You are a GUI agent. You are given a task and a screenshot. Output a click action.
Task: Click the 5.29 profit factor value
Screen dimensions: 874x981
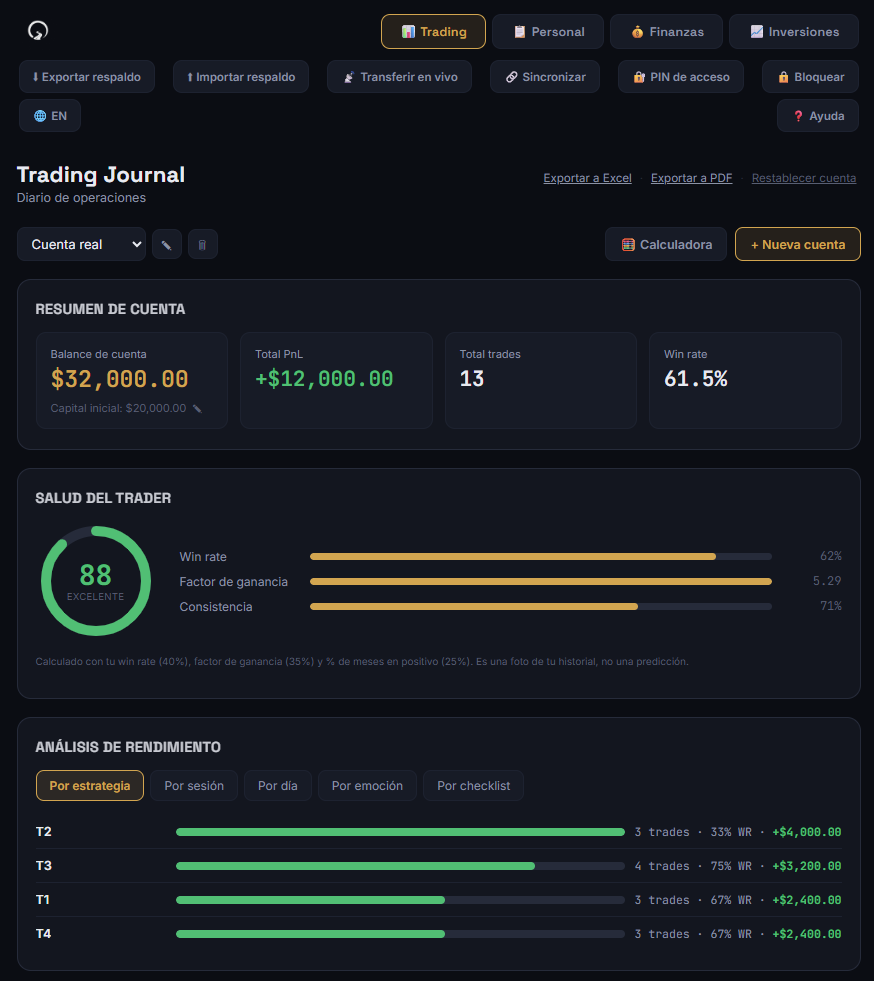tap(827, 581)
